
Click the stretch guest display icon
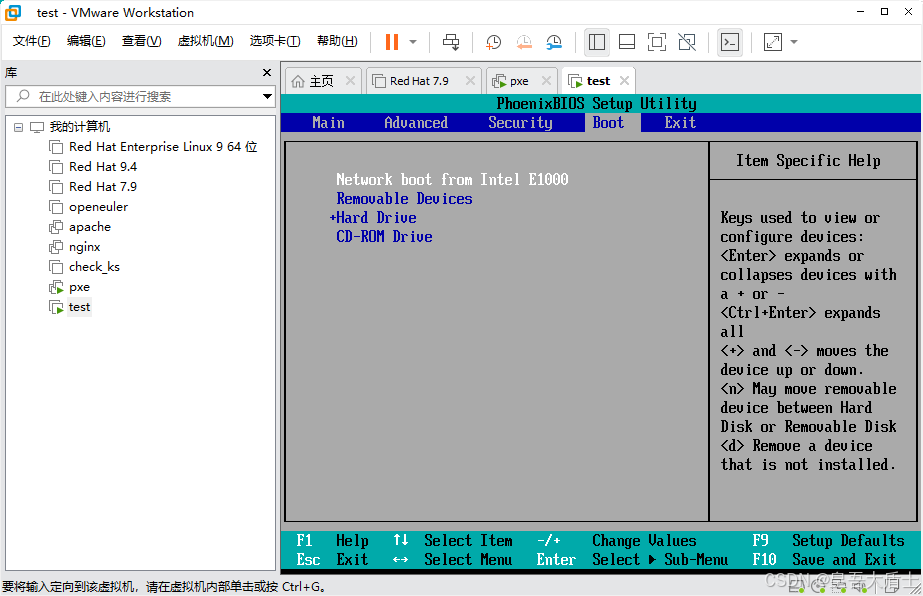point(773,42)
